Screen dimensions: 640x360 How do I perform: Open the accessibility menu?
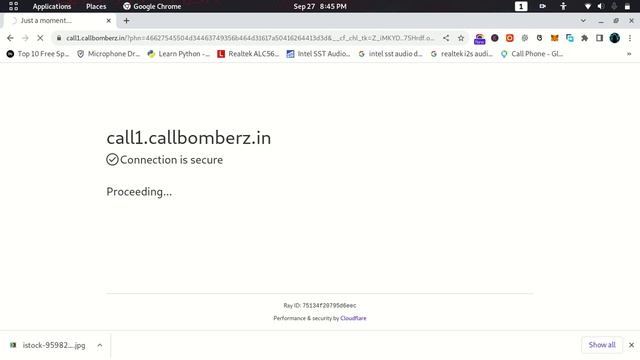[x=563, y=6]
